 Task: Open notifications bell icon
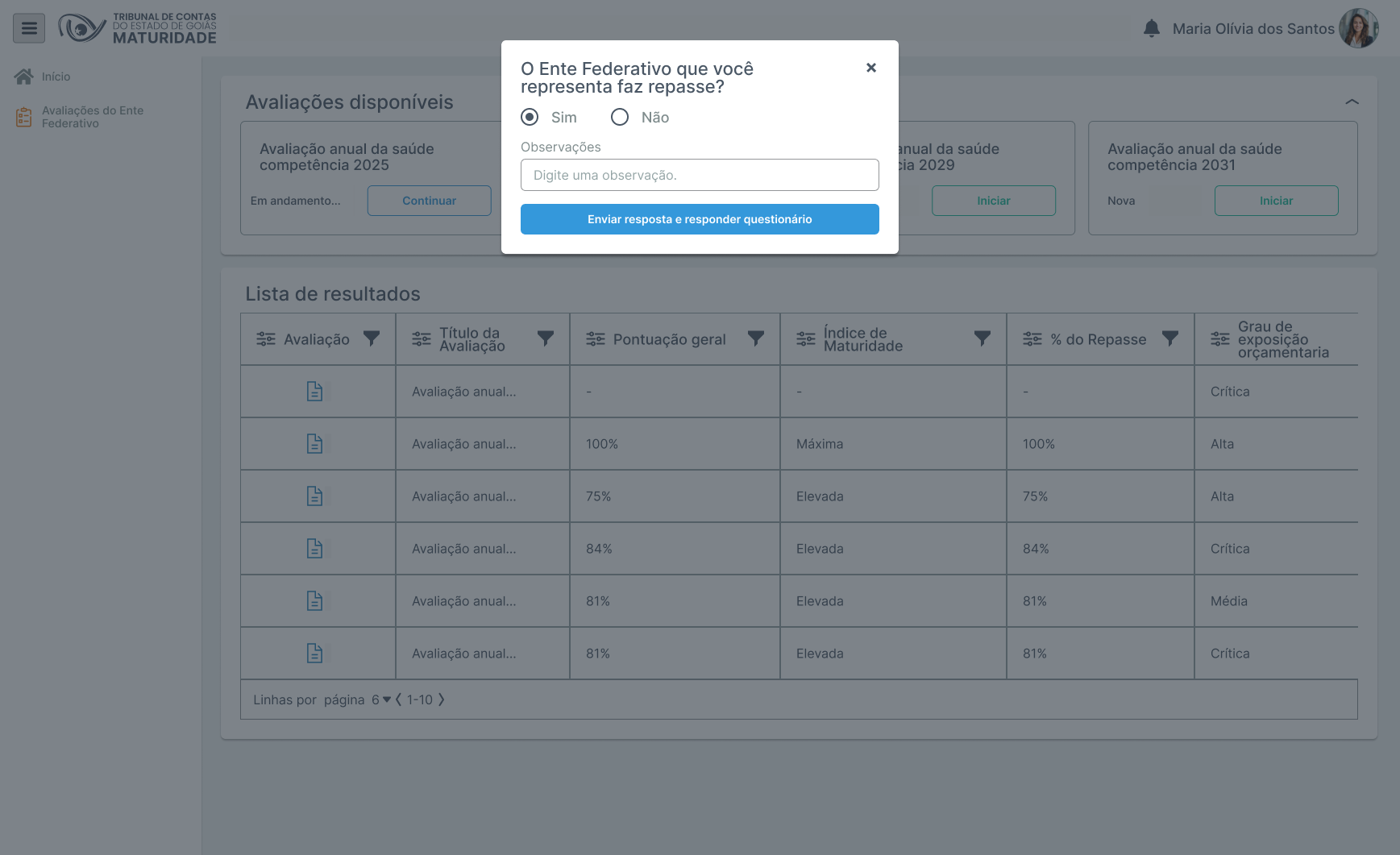[x=1152, y=28]
